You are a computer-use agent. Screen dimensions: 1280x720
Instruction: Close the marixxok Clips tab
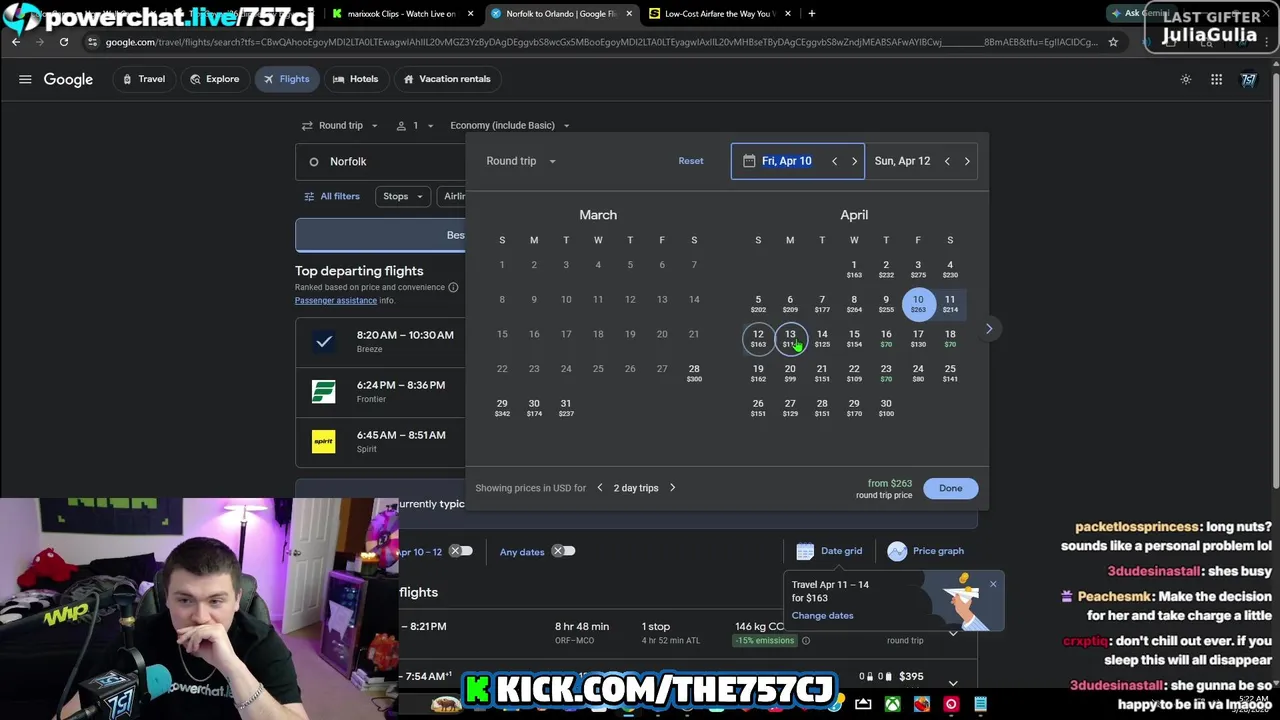[470, 14]
